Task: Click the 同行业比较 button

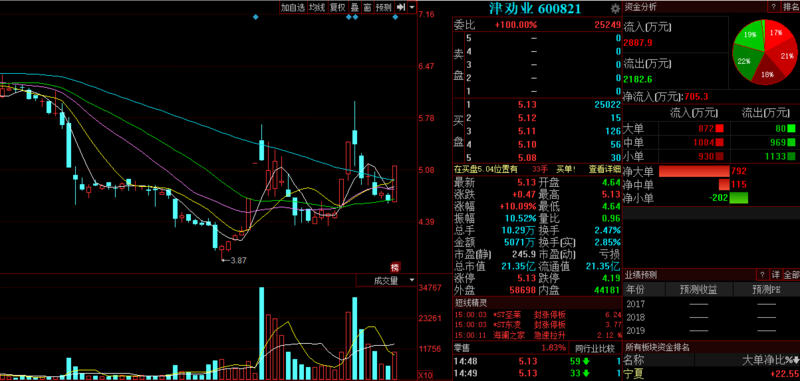Action: point(595,348)
